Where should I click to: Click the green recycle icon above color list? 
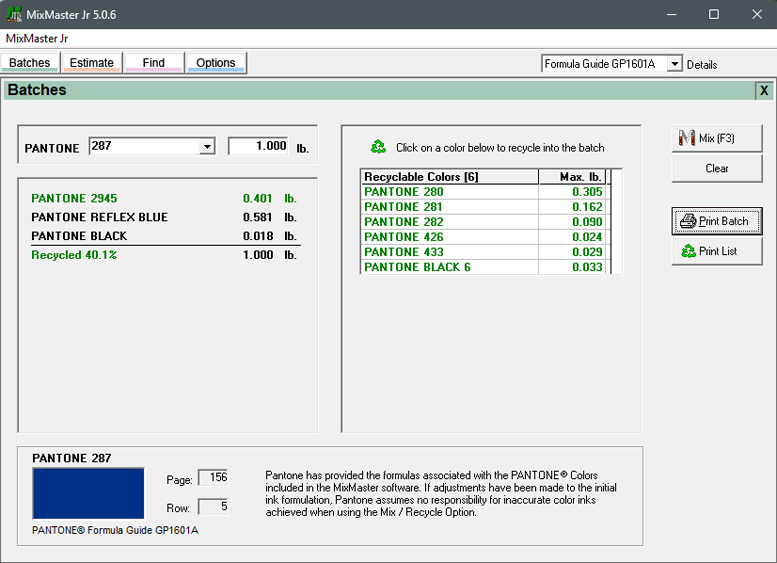[378, 147]
